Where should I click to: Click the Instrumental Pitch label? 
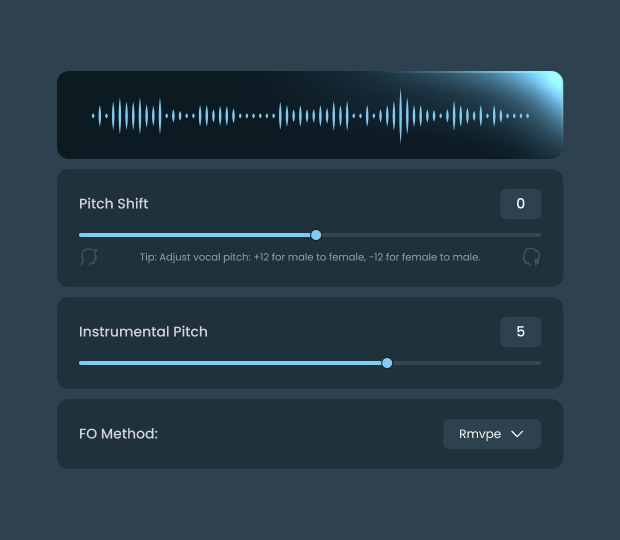pyautogui.click(x=143, y=332)
